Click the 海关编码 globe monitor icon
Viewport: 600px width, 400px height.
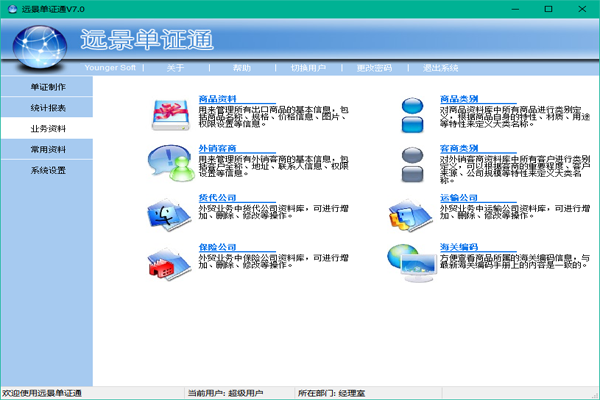click(412, 263)
